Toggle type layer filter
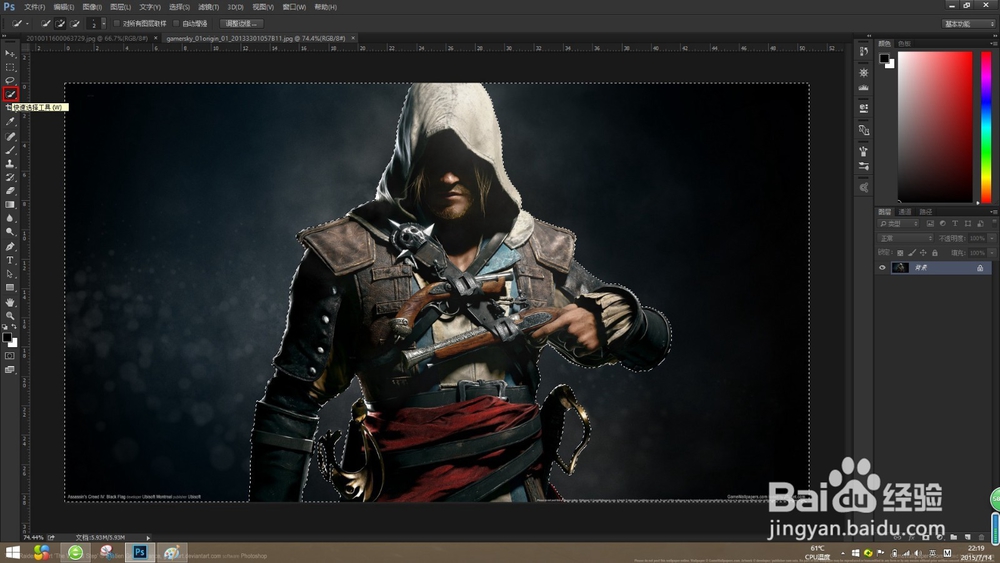This screenshot has height=563, width=1000. (955, 224)
